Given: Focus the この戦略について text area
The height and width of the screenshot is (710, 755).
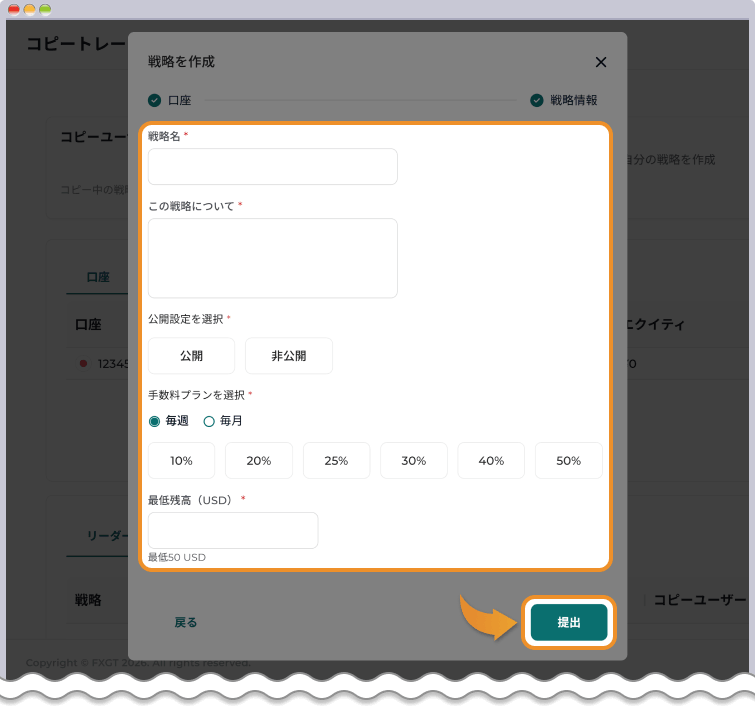Looking at the screenshot, I should coord(273,258).
